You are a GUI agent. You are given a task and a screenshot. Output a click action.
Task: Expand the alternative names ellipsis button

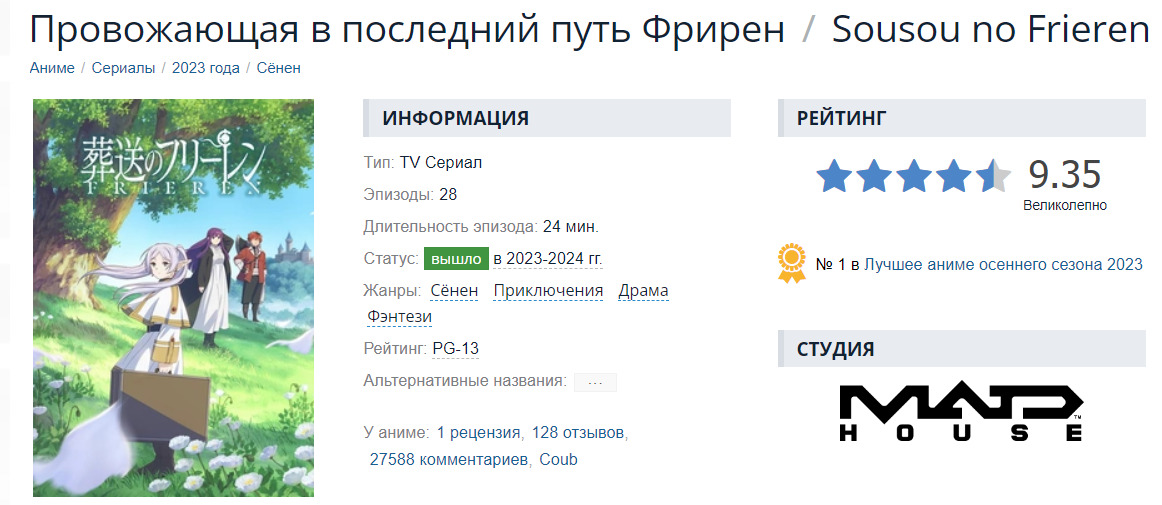tap(595, 382)
